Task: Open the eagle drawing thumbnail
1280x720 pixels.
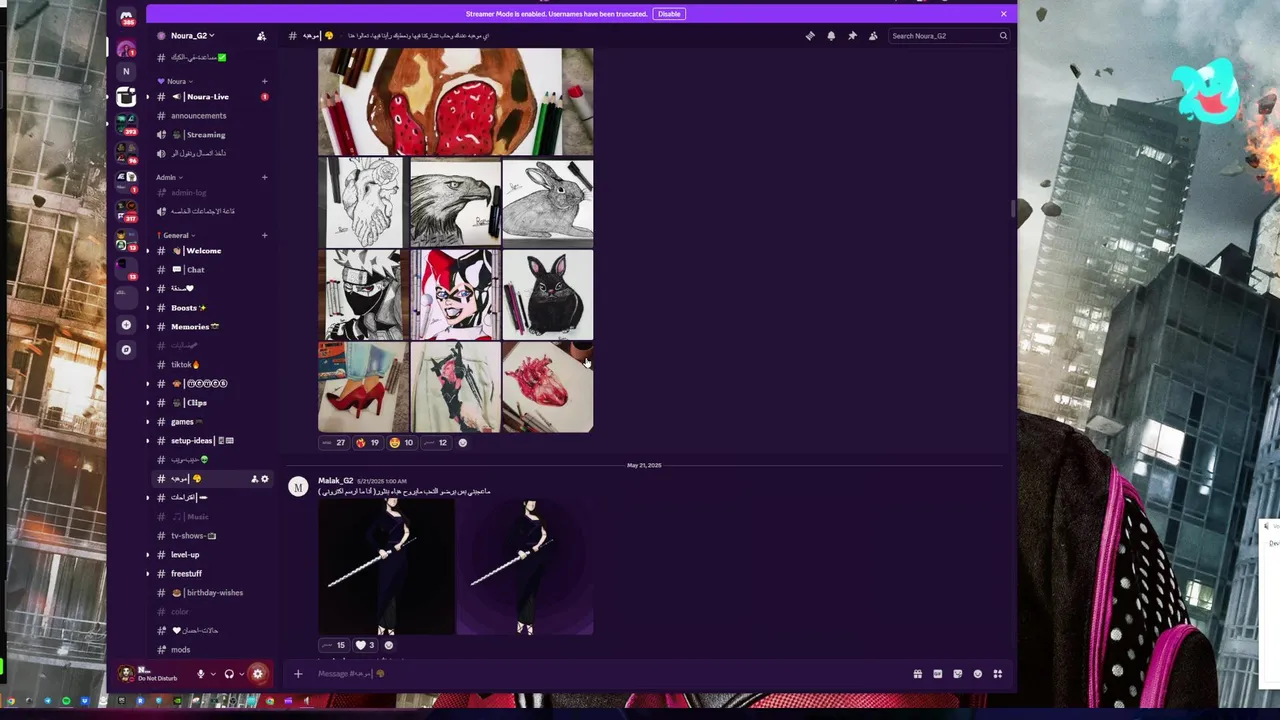Action: click(x=455, y=203)
